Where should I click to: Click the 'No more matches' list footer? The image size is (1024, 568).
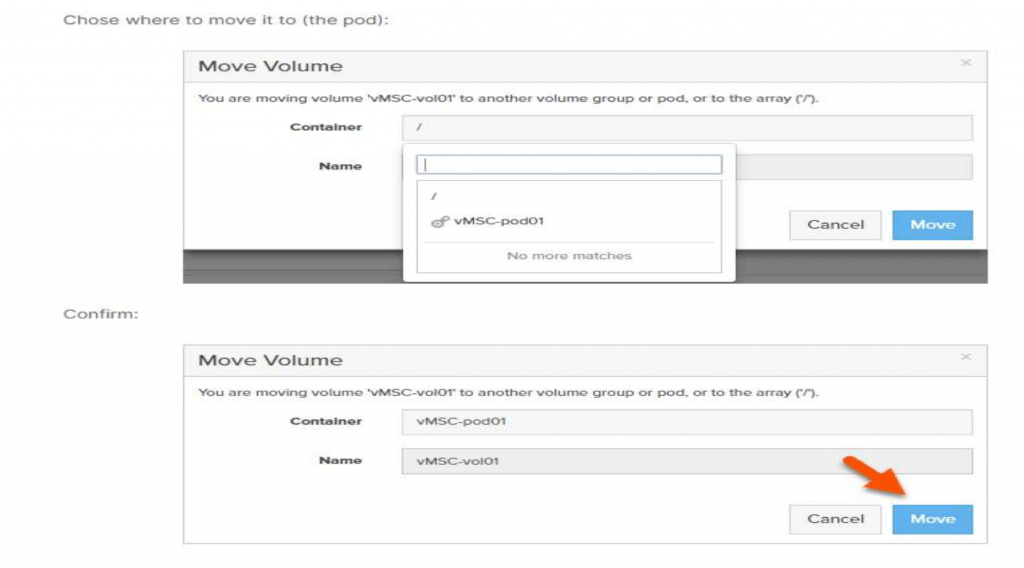point(569,256)
